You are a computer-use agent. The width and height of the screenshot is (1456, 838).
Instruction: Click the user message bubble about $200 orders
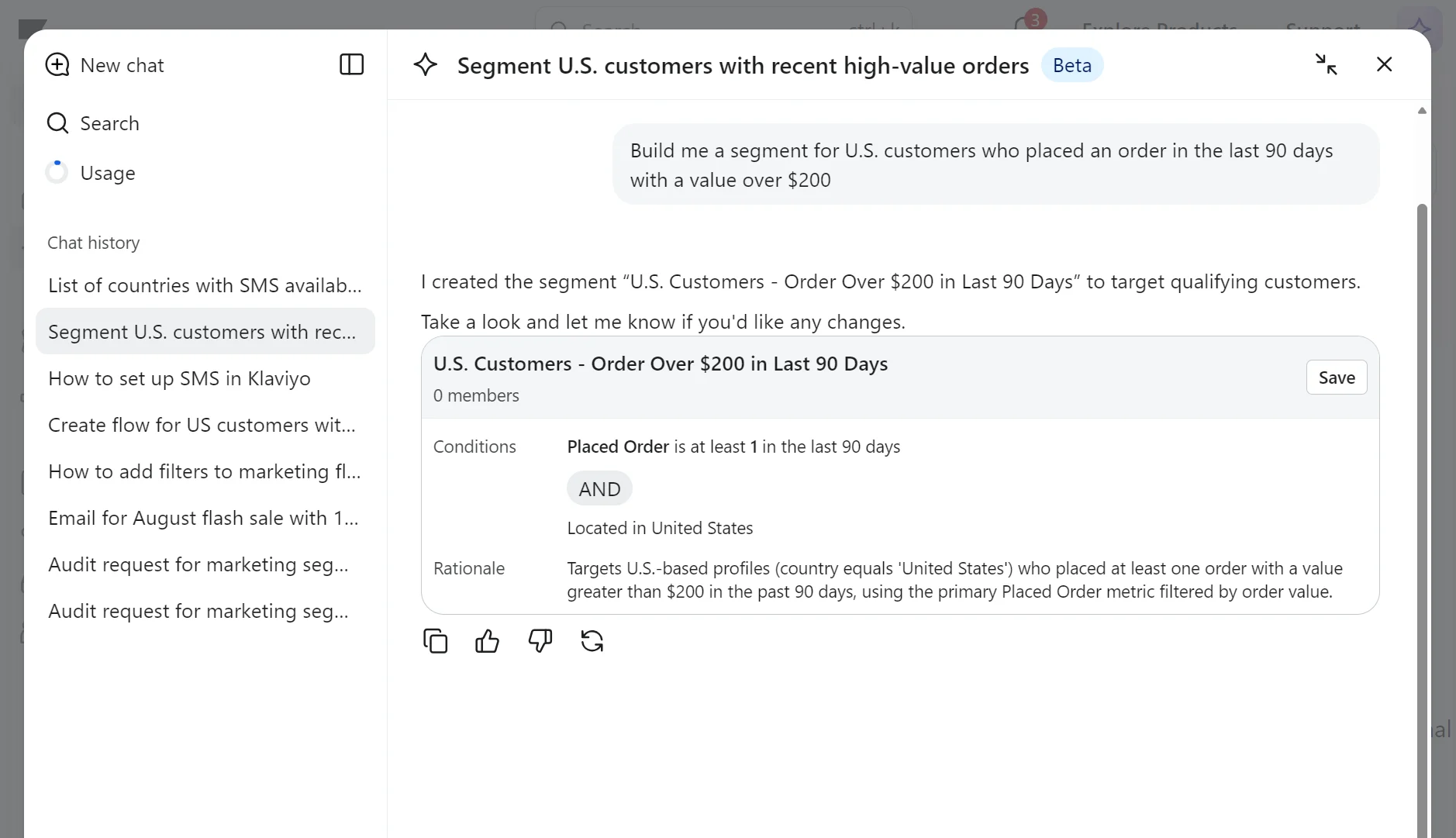[996, 164]
